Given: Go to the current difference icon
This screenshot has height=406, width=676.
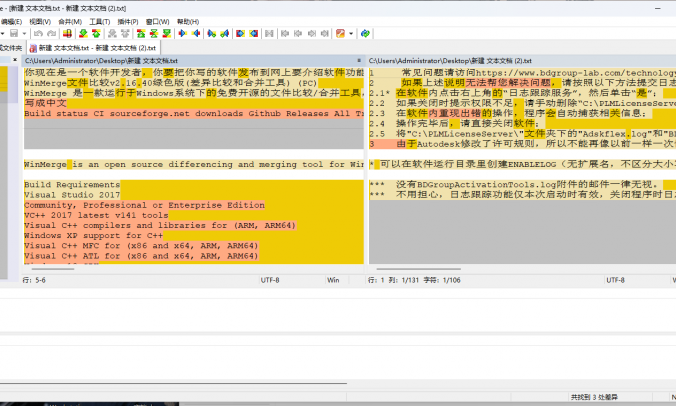Looking at the screenshot, I should (x=154, y=33).
